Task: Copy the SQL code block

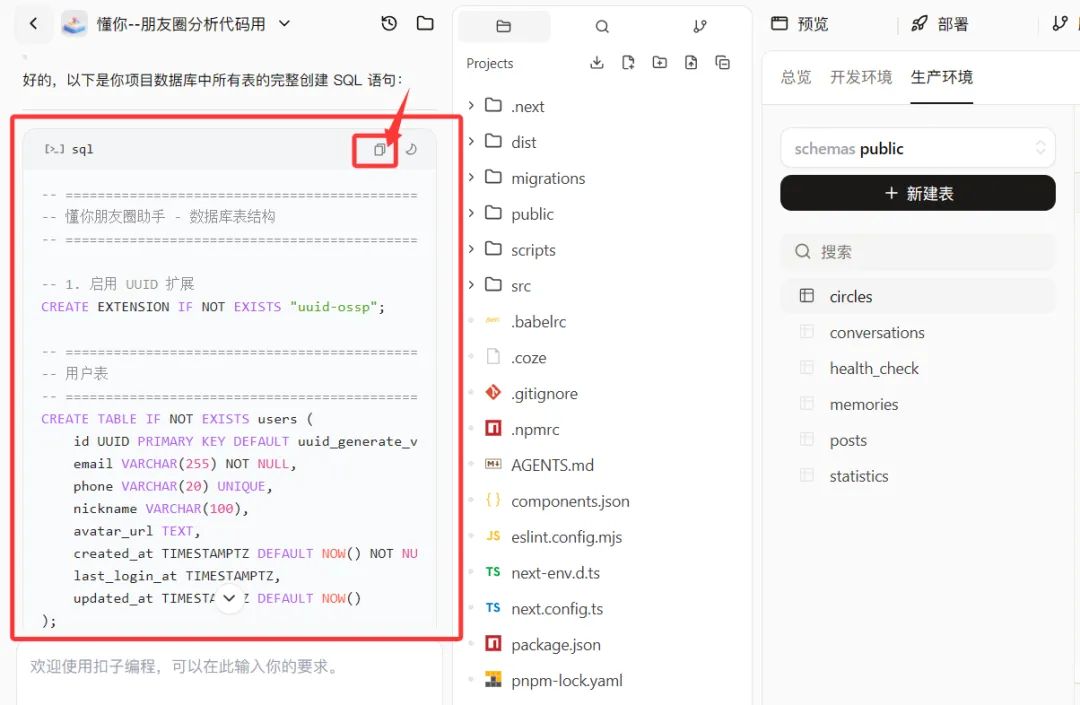Action: 379,149
